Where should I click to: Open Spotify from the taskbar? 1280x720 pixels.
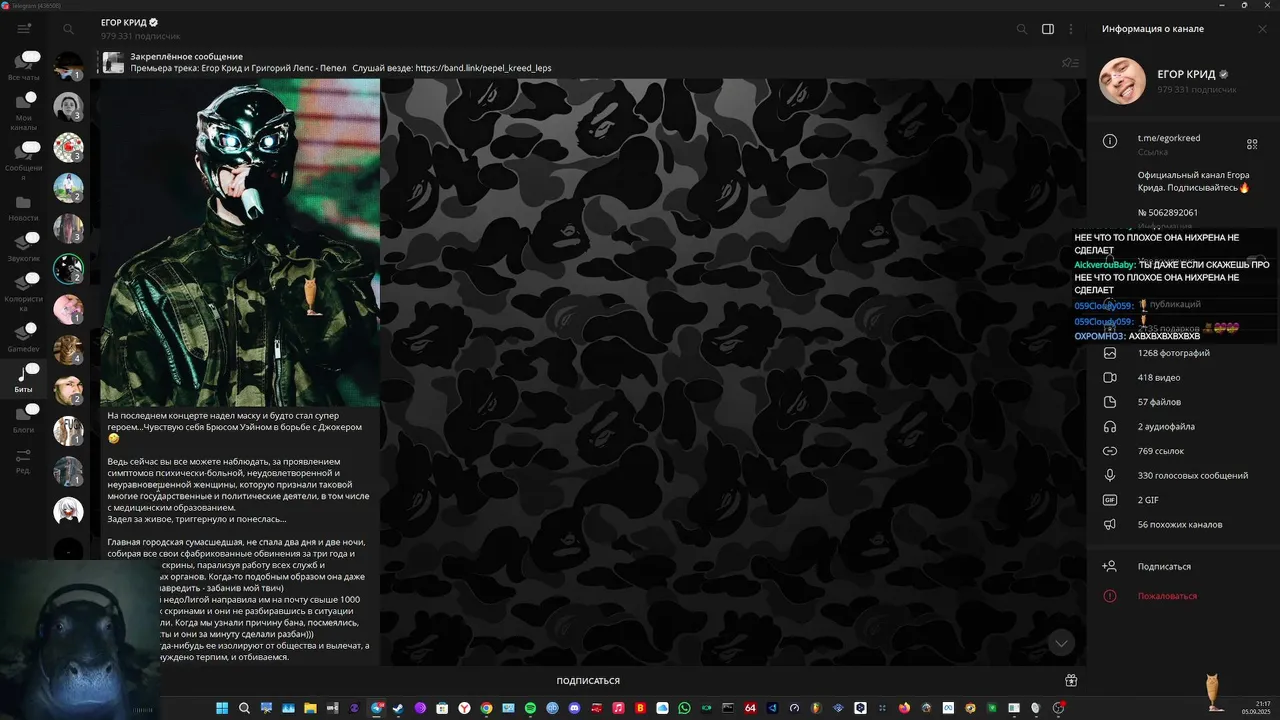[x=530, y=708]
